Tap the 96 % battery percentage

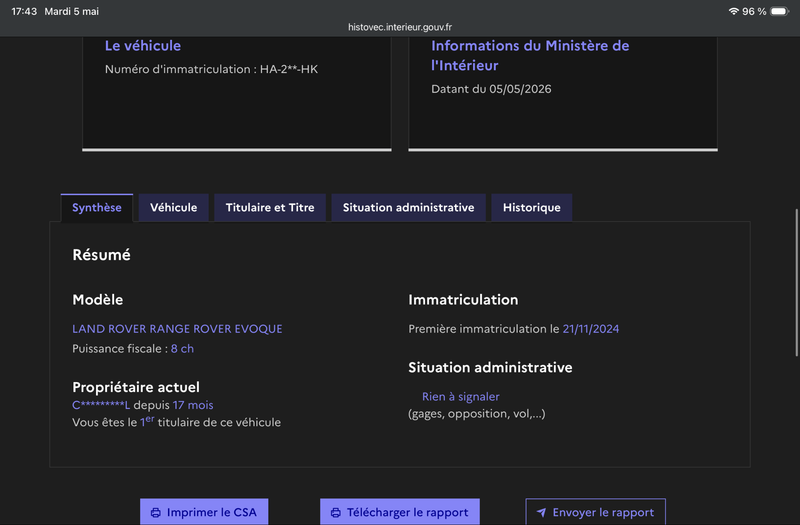(x=754, y=11)
